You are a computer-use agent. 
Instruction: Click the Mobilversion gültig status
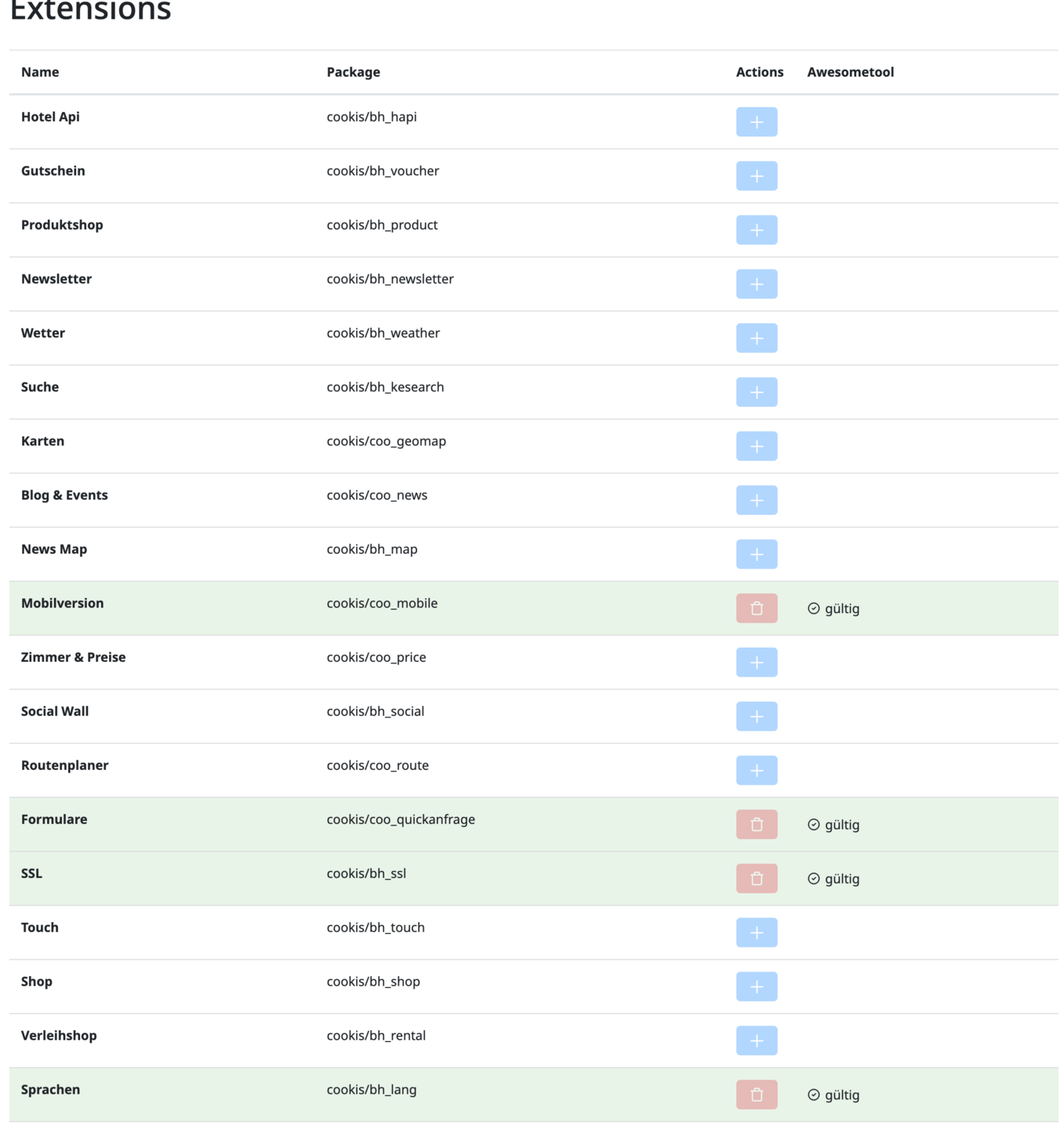(833, 608)
